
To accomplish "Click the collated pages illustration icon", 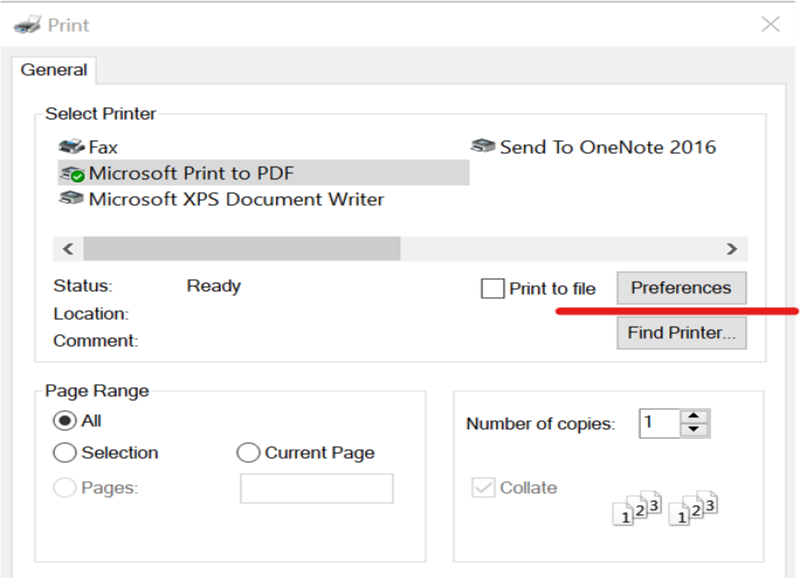I will 665,508.
